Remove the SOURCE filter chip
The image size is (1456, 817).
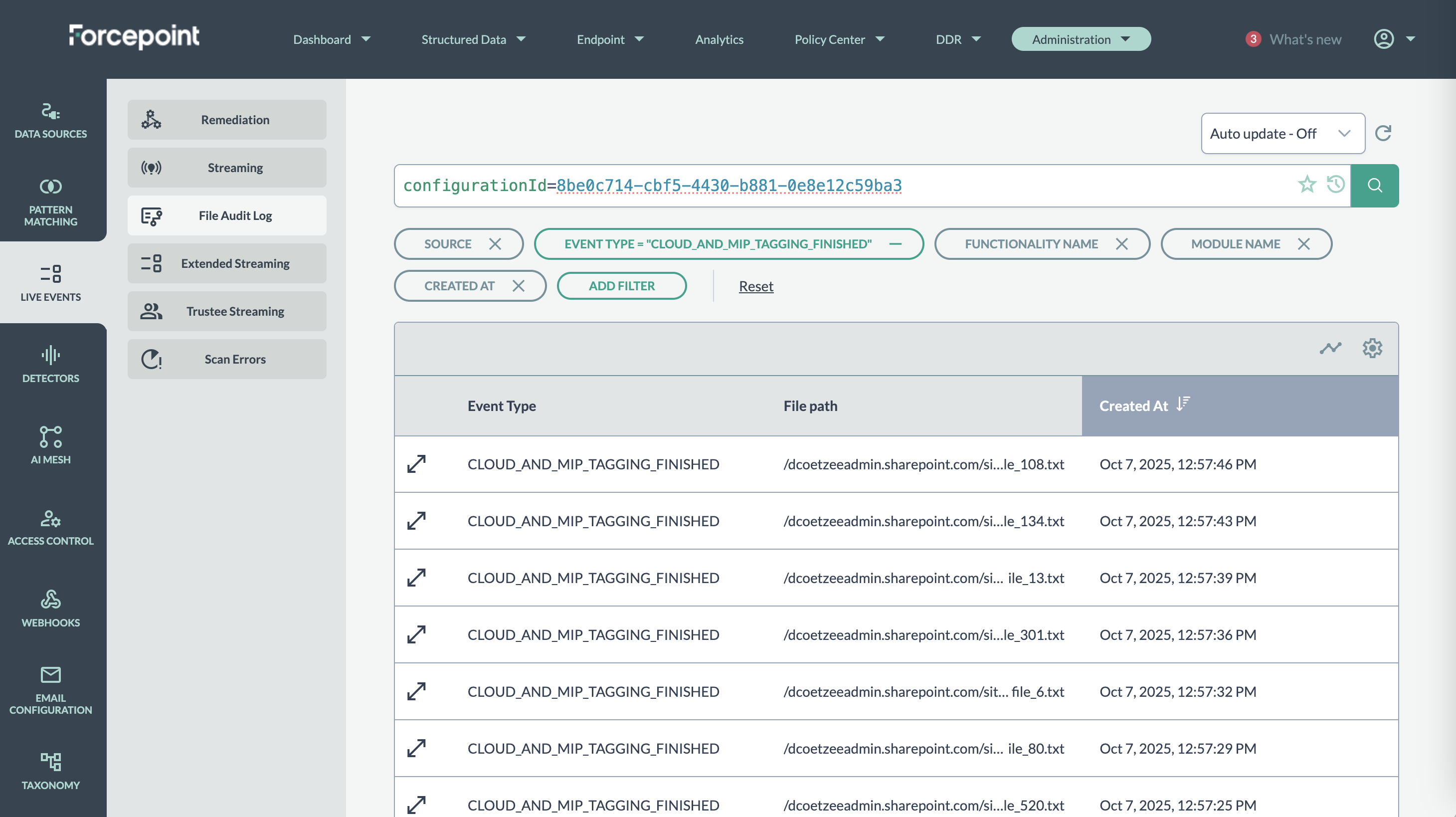pos(495,244)
